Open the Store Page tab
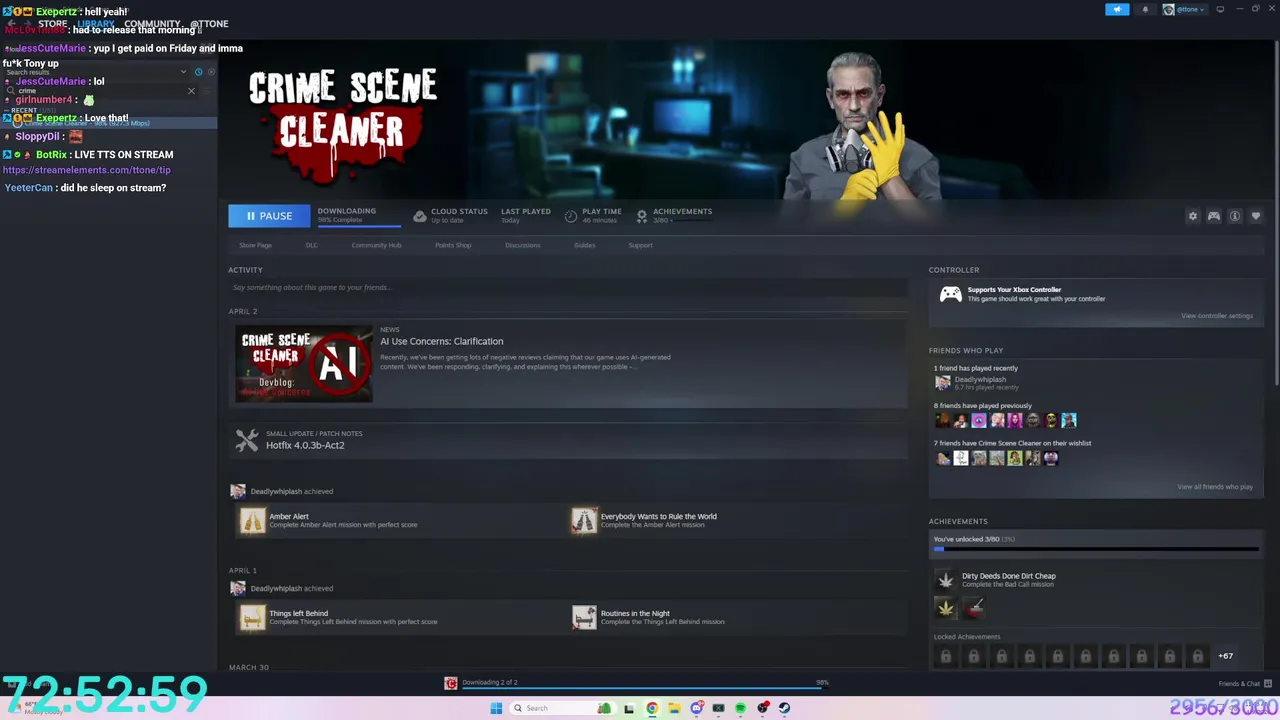Image resolution: width=1280 pixels, height=720 pixels. point(255,245)
